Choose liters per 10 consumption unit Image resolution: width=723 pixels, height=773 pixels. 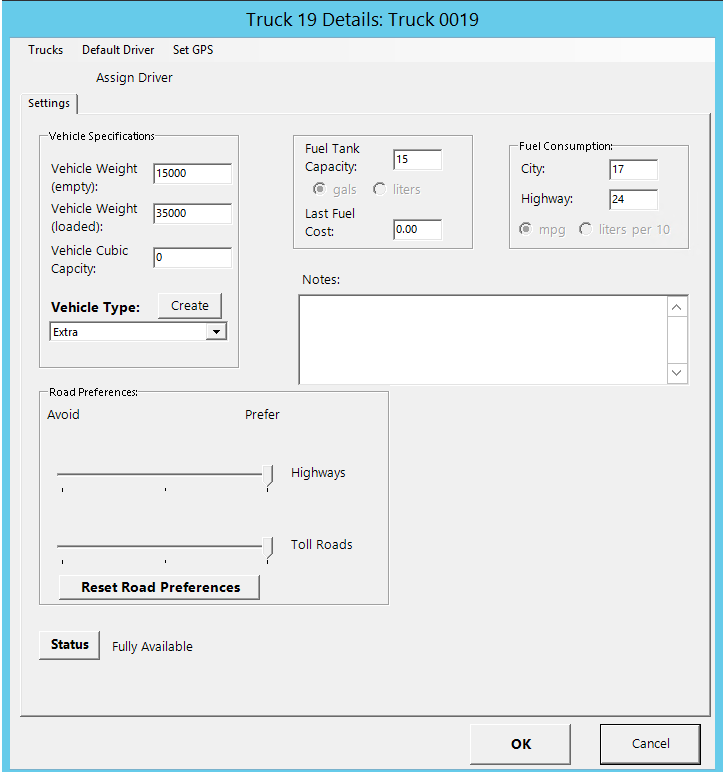point(586,230)
